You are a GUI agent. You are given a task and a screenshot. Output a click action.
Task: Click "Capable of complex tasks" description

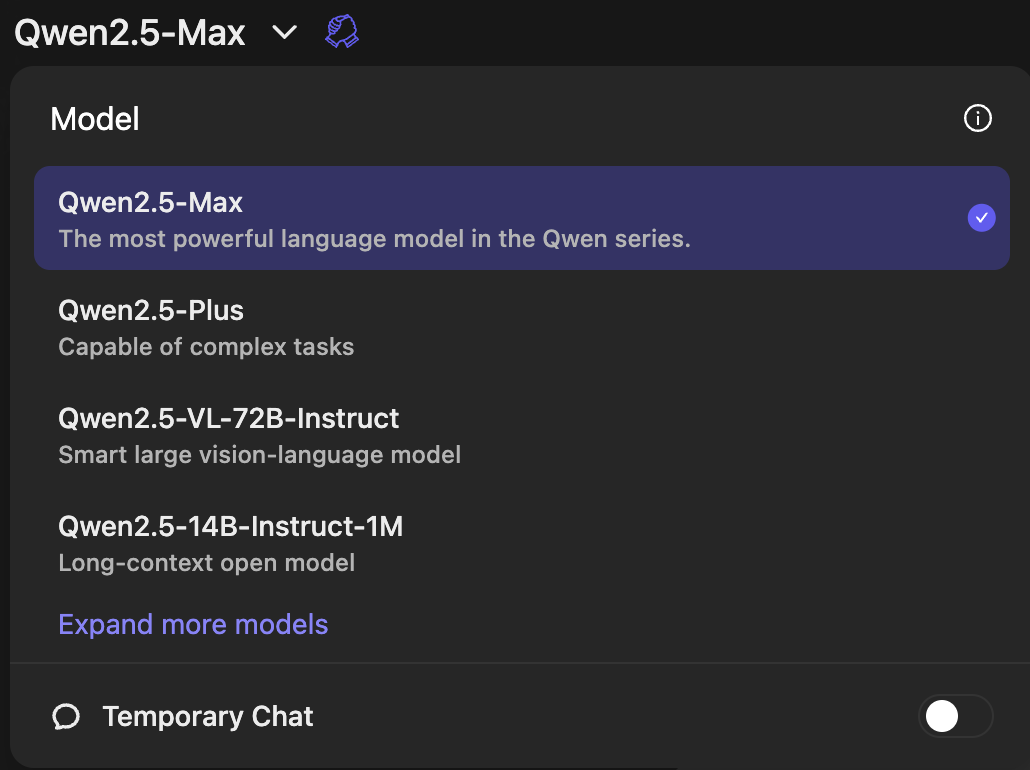[x=206, y=347]
